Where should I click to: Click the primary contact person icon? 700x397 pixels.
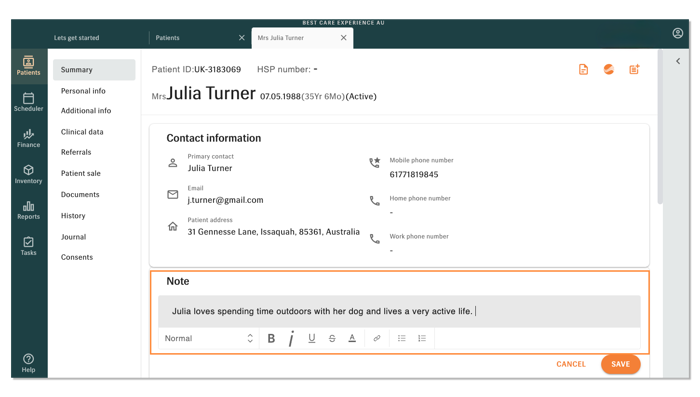pyautogui.click(x=173, y=163)
